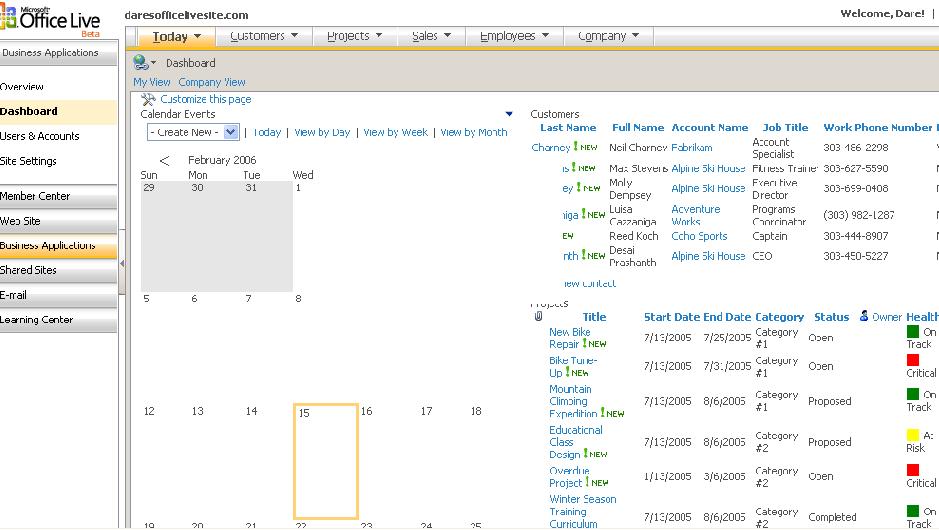Switch to the Sales tab
This screenshot has height=530, width=939.
[x=431, y=36]
